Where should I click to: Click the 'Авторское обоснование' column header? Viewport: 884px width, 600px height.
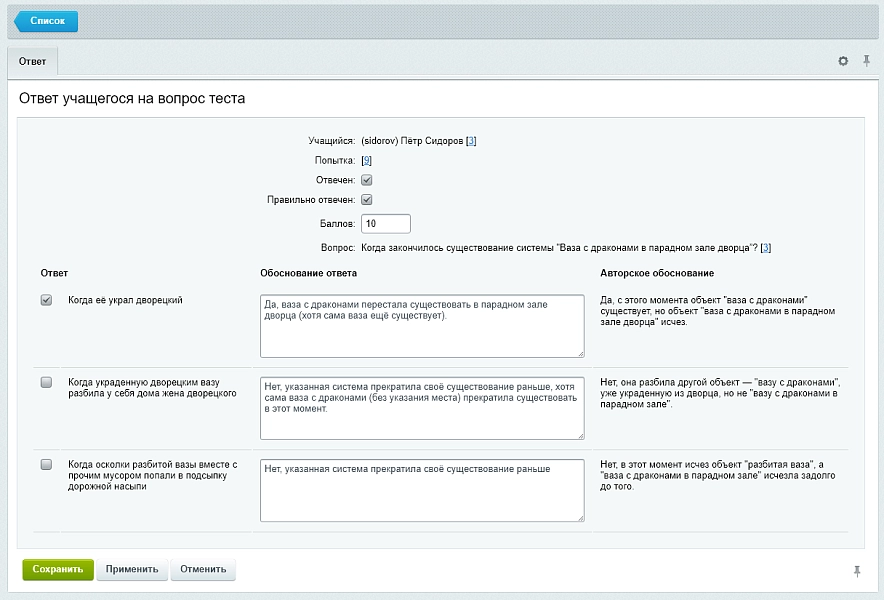tap(657, 273)
